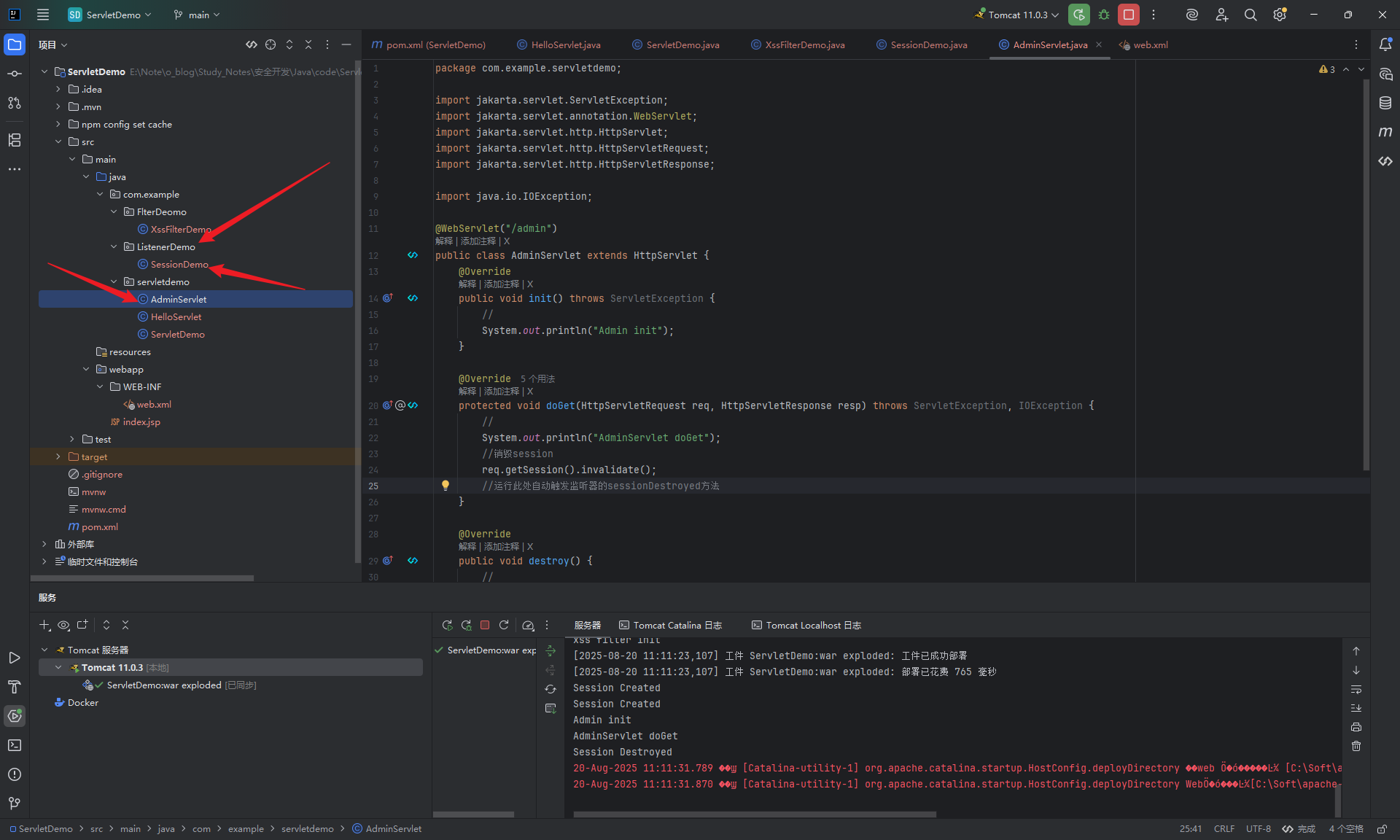Open the Notifications bell panel
Viewport: 1400px width, 840px height.
click(x=1385, y=44)
